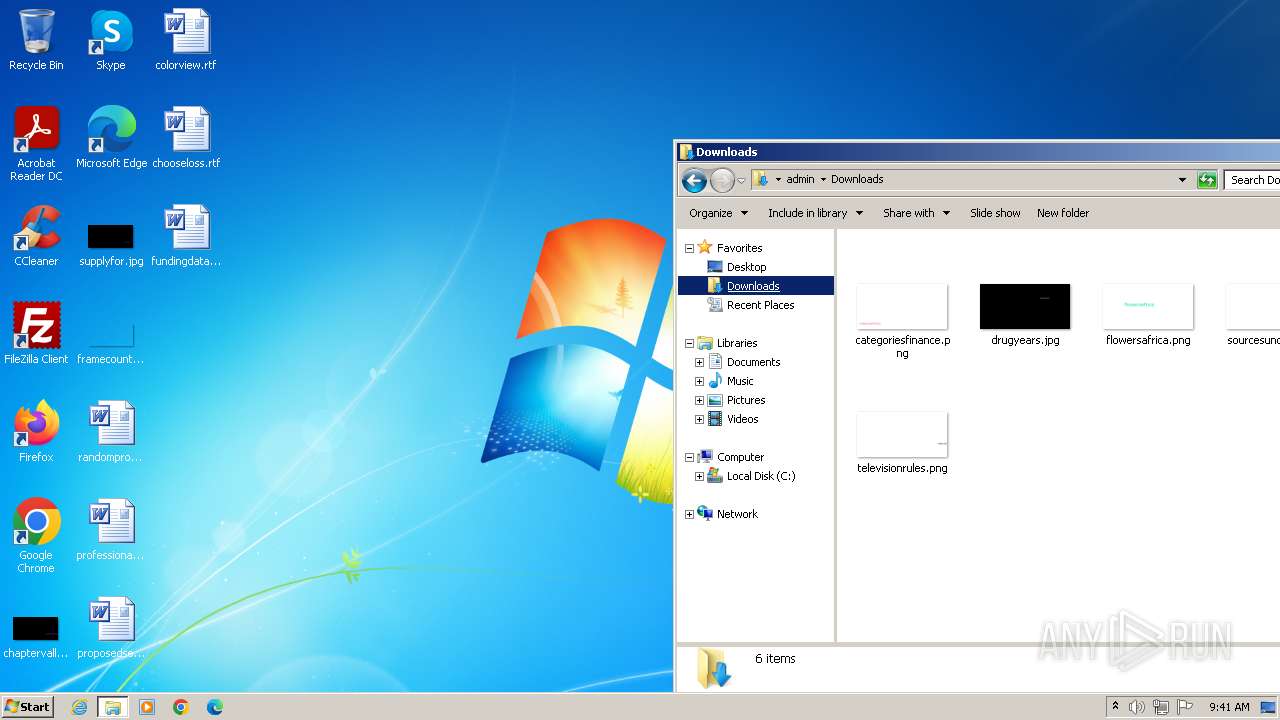Collapse the Computer tree group

tap(689, 457)
